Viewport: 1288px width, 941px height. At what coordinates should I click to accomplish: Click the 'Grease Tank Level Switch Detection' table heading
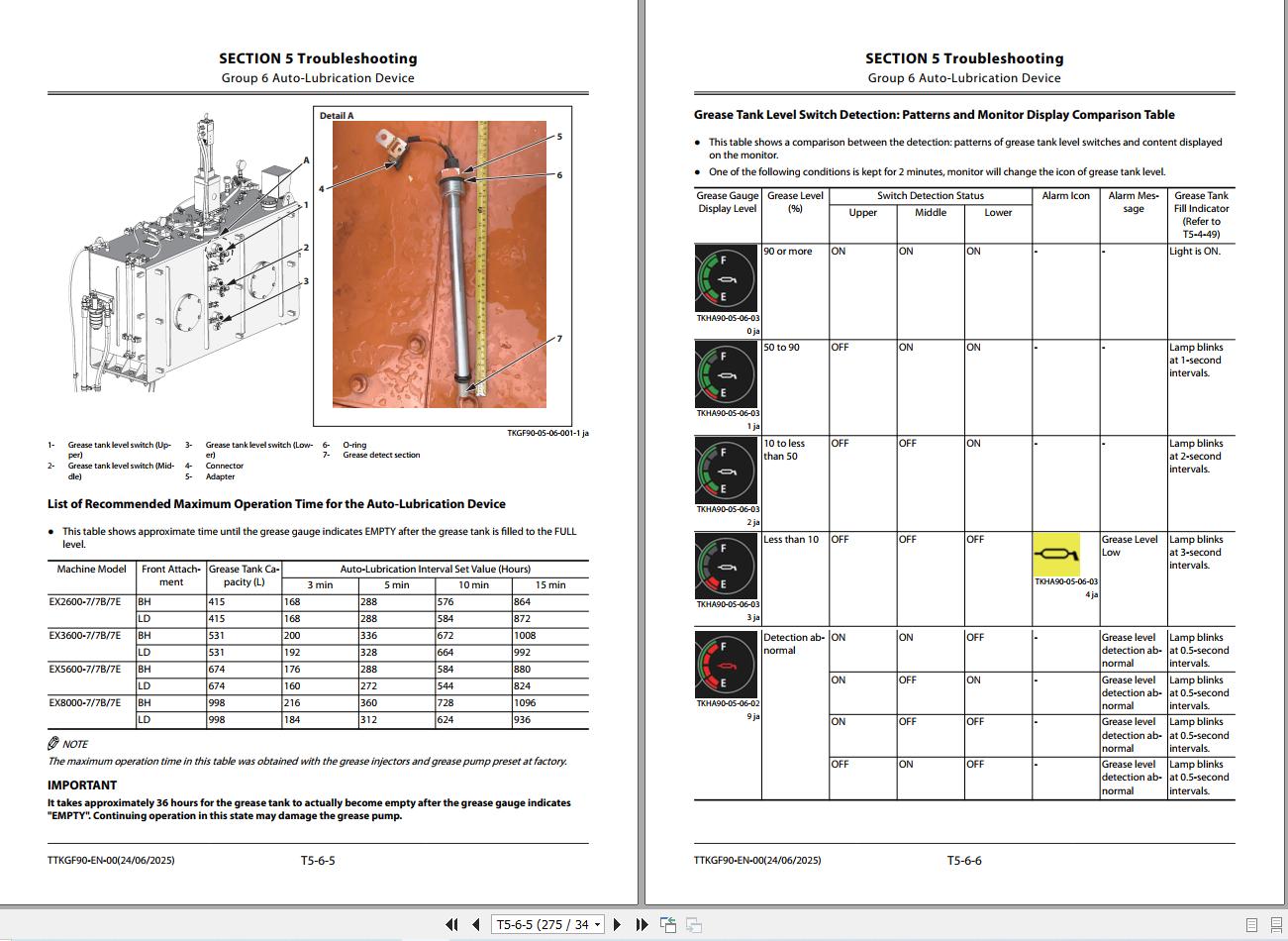[935, 115]
